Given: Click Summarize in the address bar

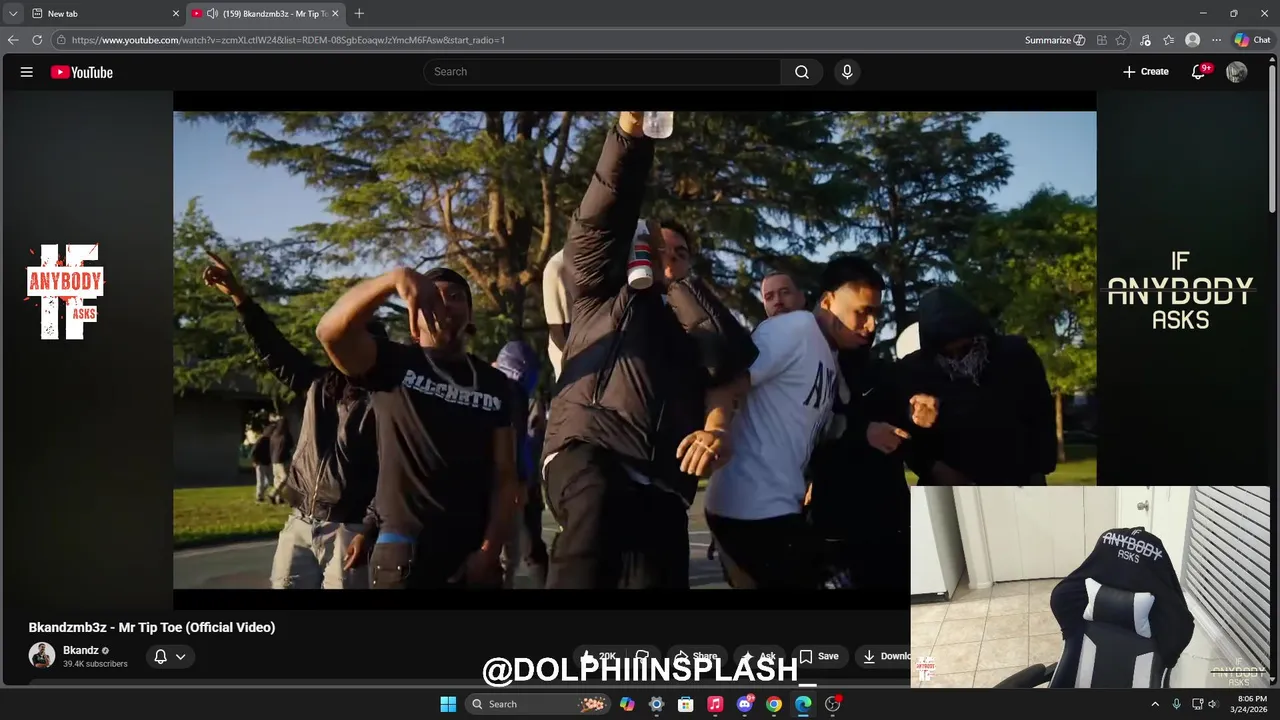Looking at the screenshot, I should click(1055, 40).
